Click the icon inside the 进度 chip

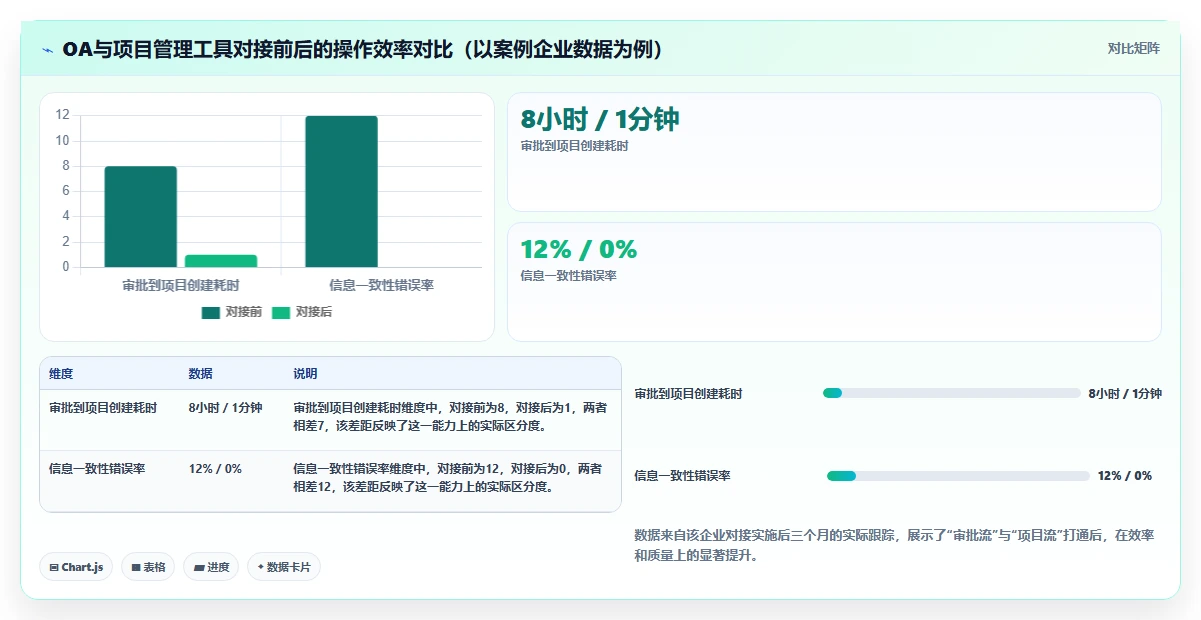[x=198, y=567]
